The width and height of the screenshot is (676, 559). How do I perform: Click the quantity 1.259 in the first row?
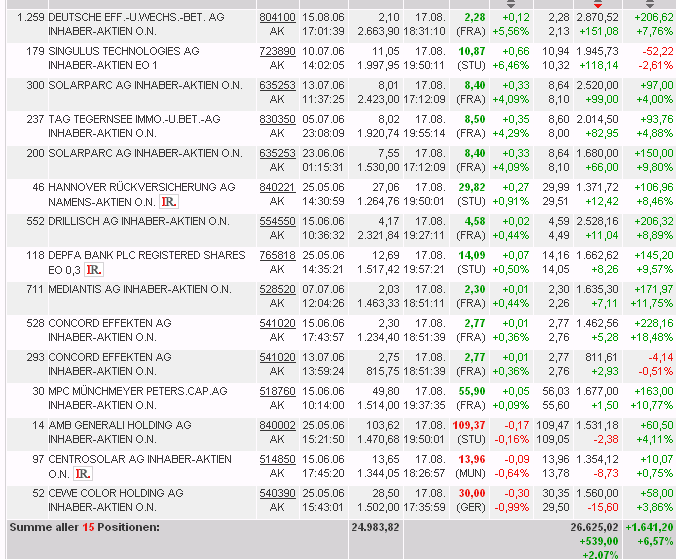click(31, 18)
